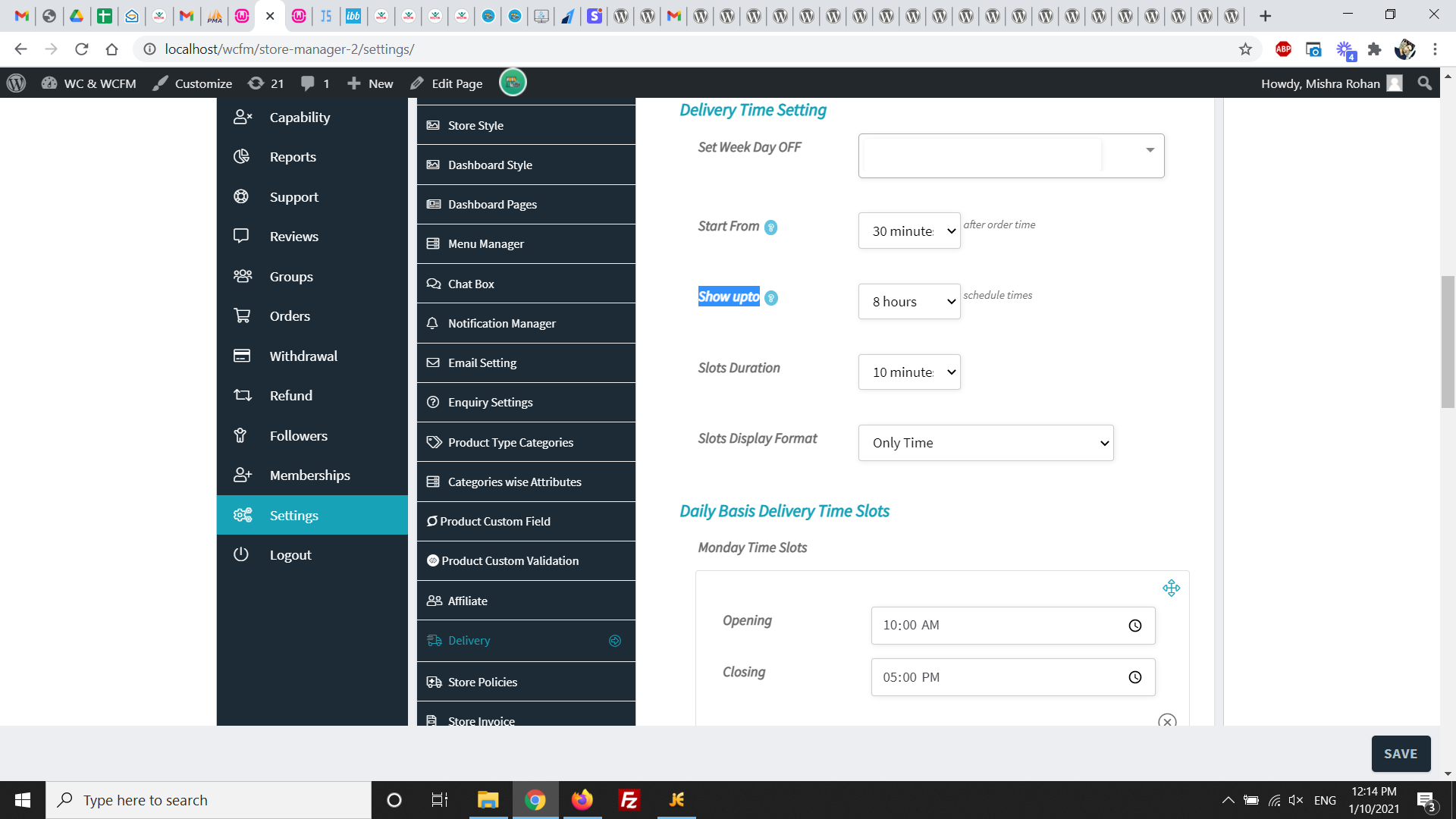Click the Settings gears icon
Viewport: 1456px width, 819px height.
click(242, 516)
